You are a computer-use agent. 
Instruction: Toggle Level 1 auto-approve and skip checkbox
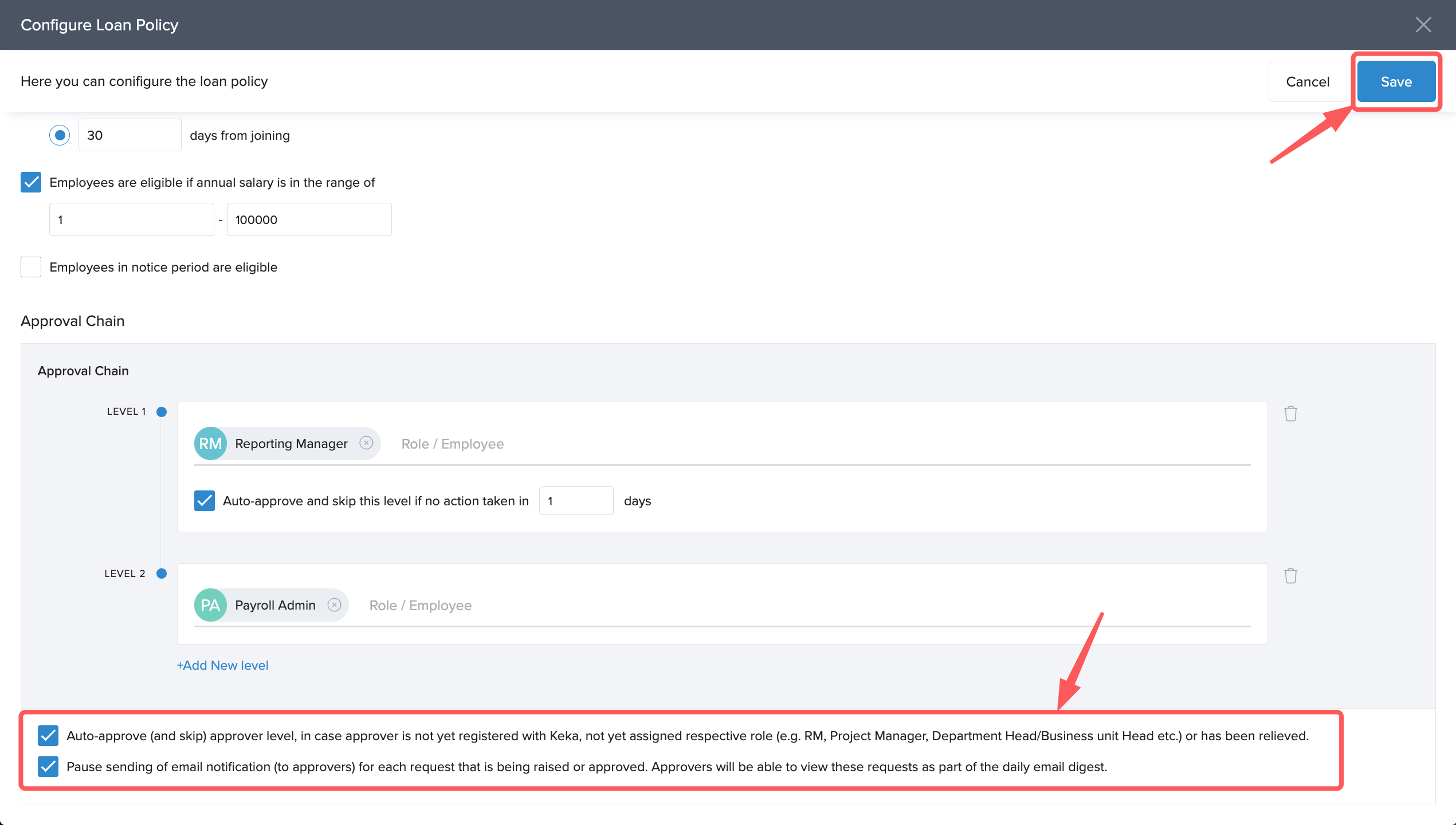pyautogui.click(x=205, y=501)
